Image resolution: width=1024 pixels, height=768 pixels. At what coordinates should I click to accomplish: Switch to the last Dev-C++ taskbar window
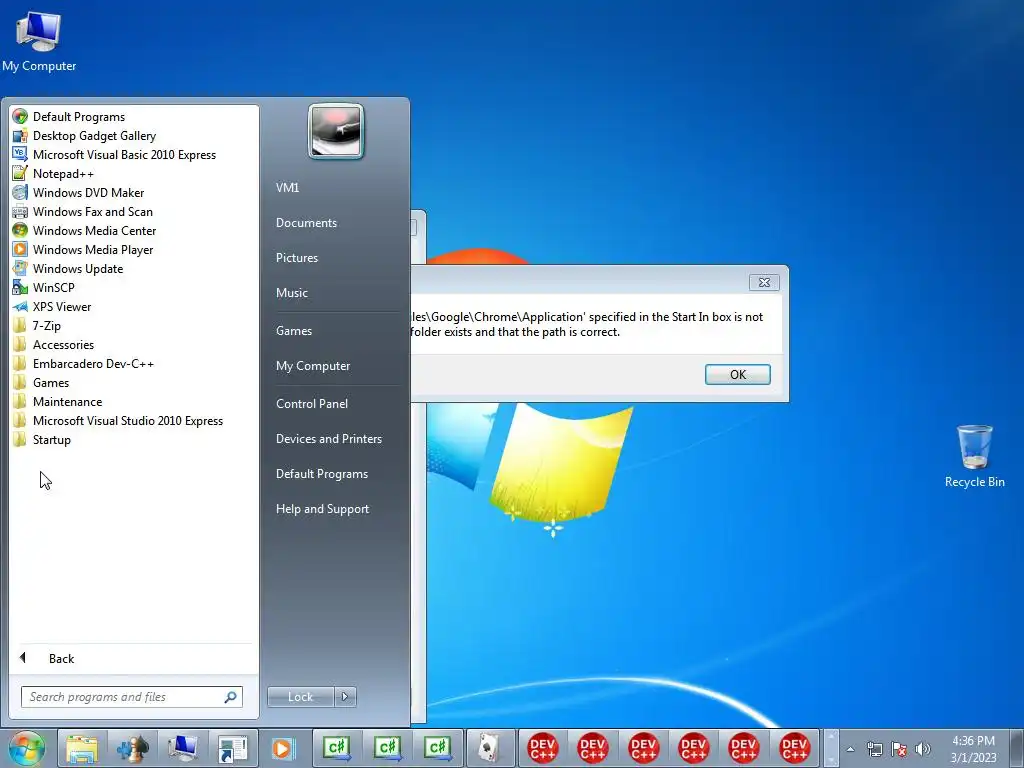click(x=794, y=748)
